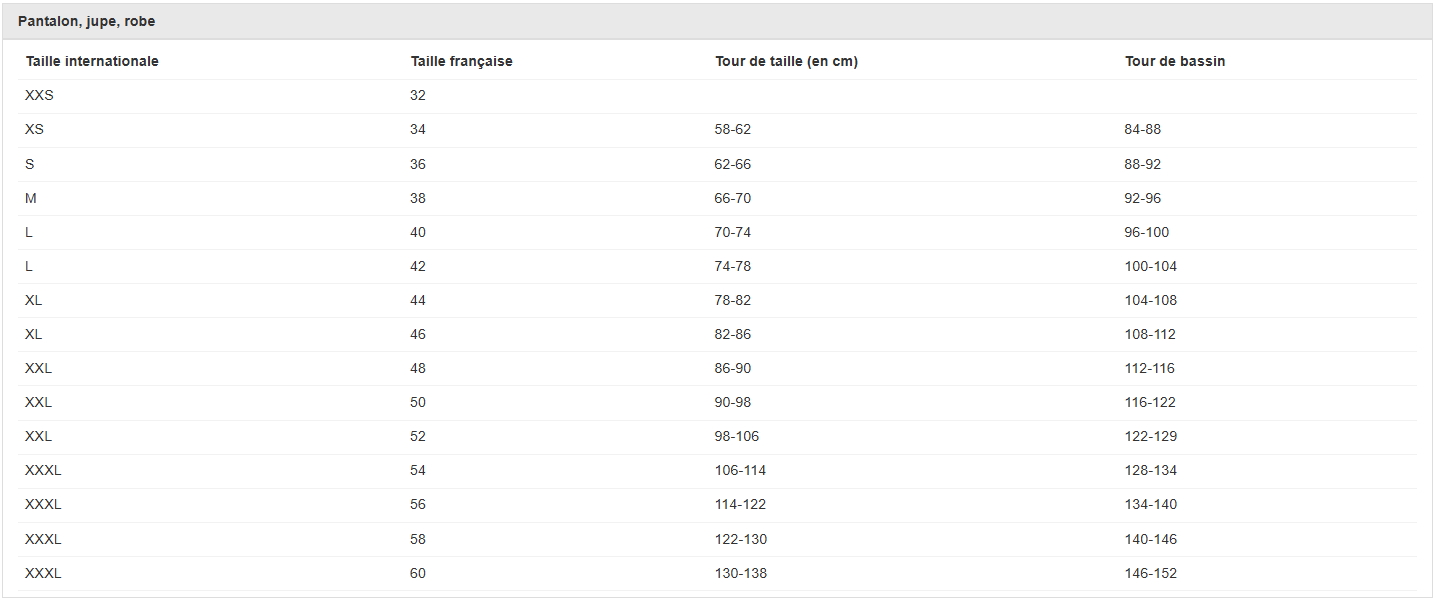1436x601 pixels.
Task: Click hip measurement 112-116
Action: 1150,368
